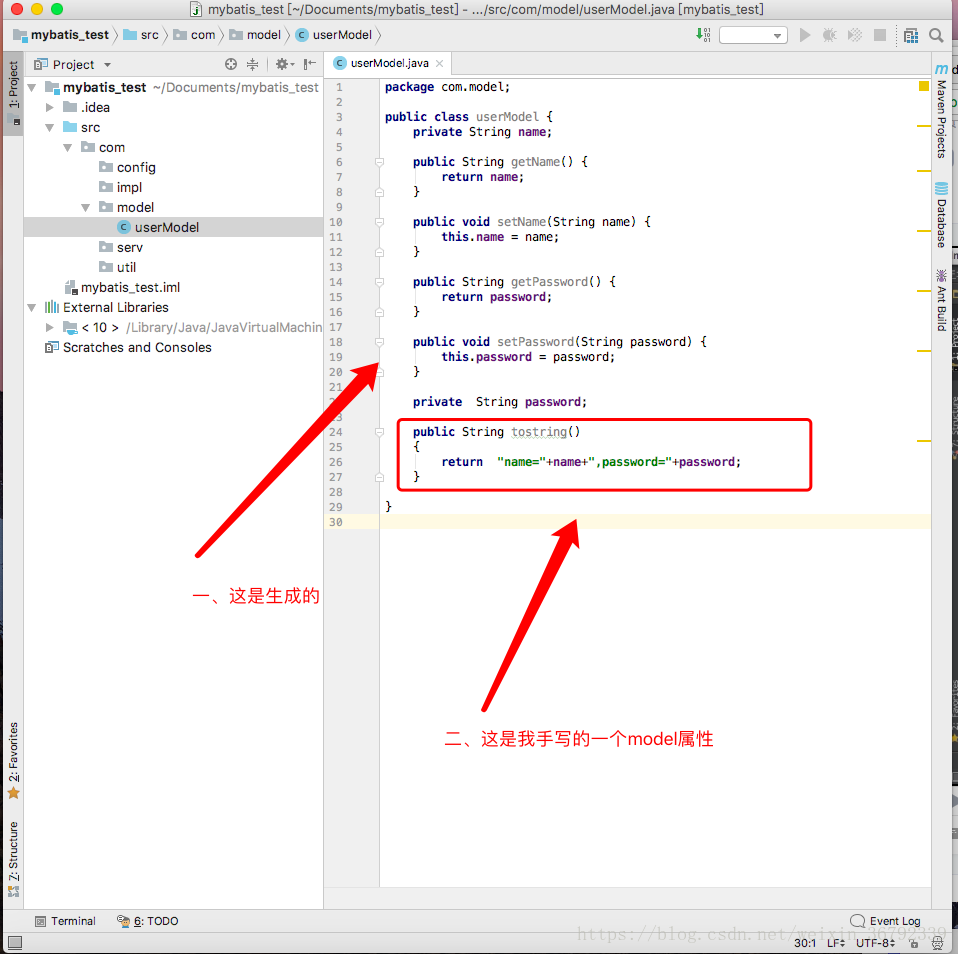958x954 pixels.
Task: Hide the Project tool window
Action: (310, 64)
